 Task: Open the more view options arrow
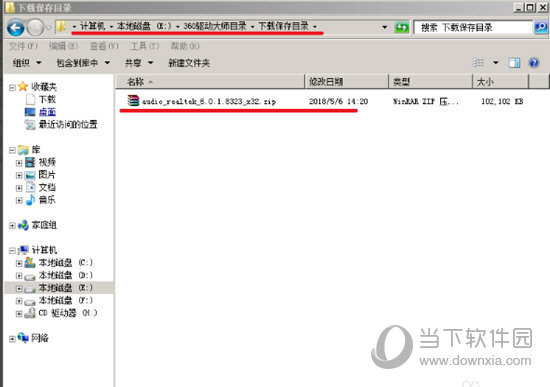496,63
